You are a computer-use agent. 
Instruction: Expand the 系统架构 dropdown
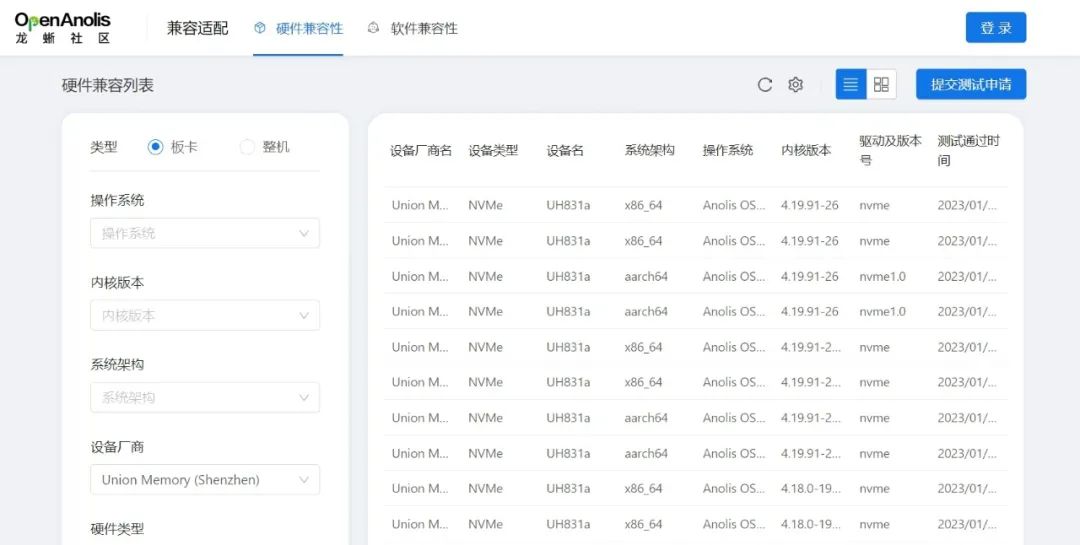point(205,397)
